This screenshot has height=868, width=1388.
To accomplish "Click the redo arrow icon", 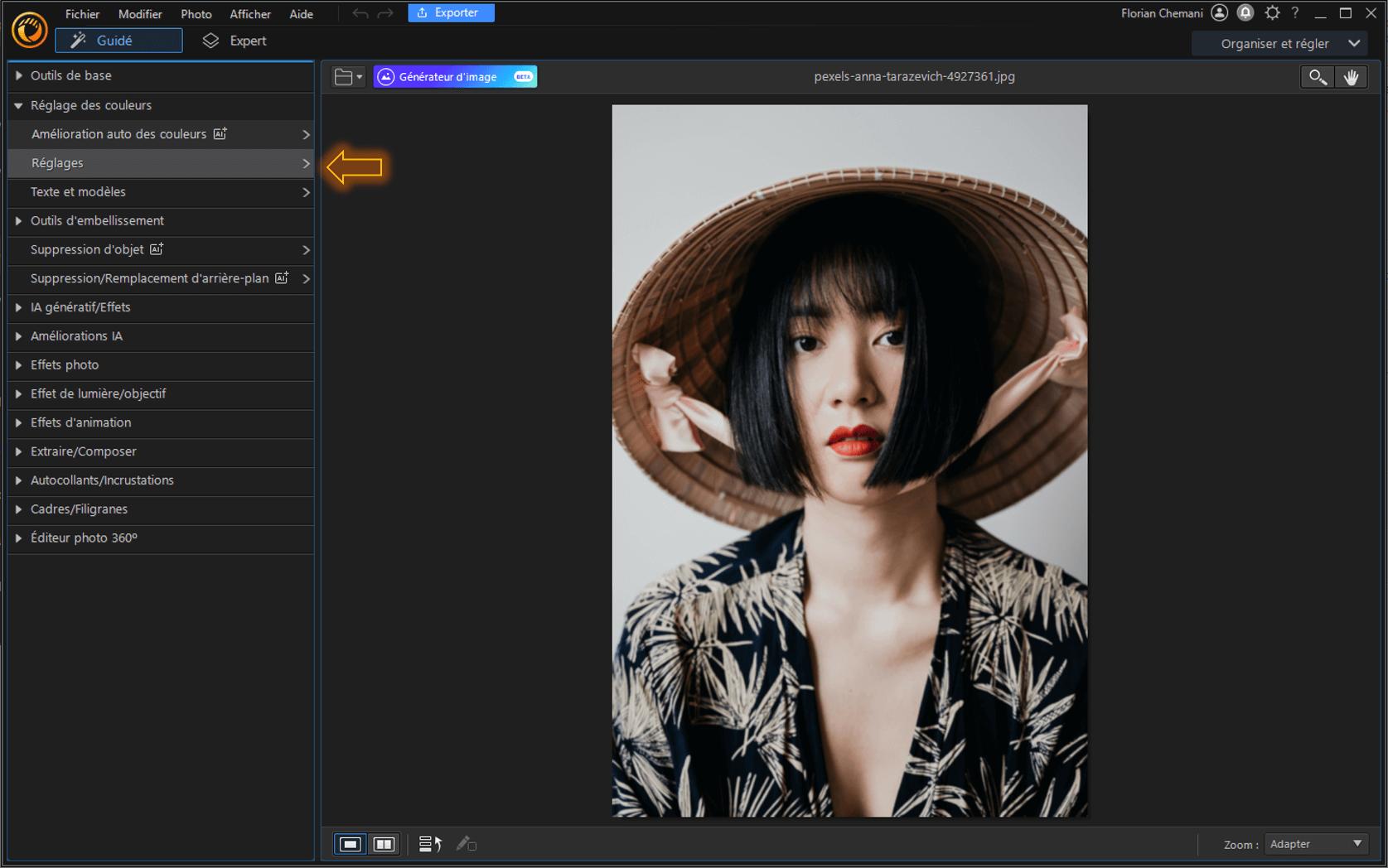I will point(385,13).
